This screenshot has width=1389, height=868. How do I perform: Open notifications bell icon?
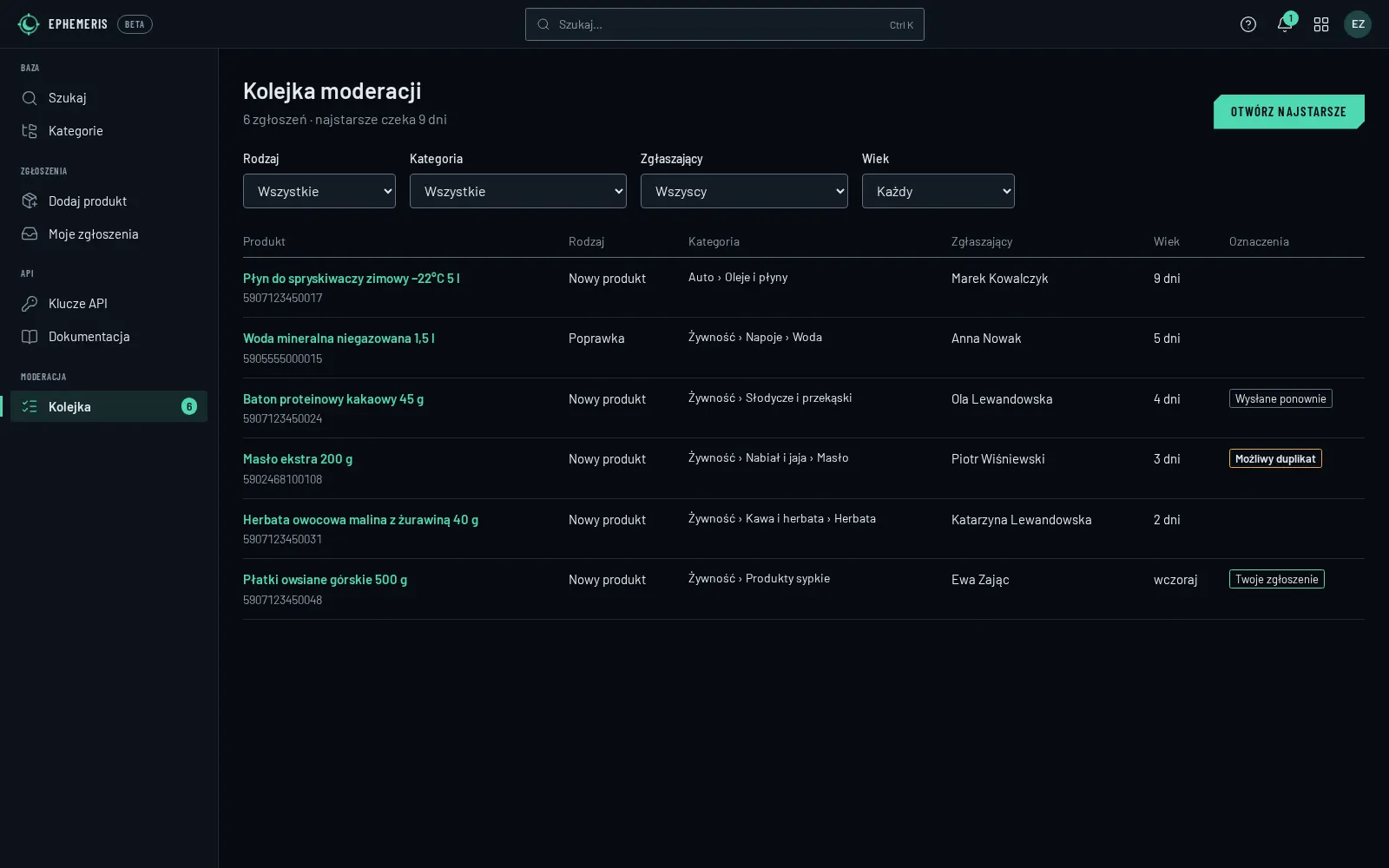1285,24
